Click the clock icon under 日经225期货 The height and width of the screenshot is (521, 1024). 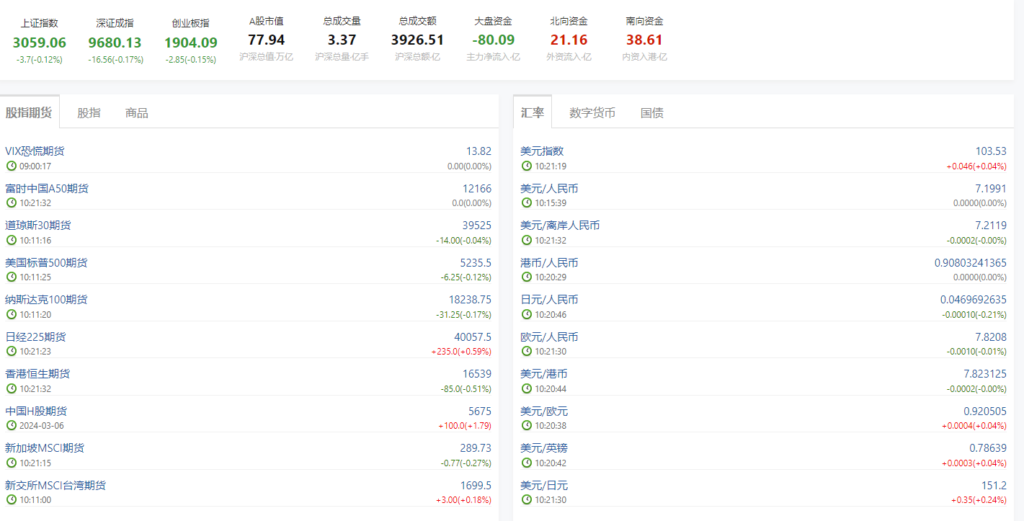coord(11,352)
